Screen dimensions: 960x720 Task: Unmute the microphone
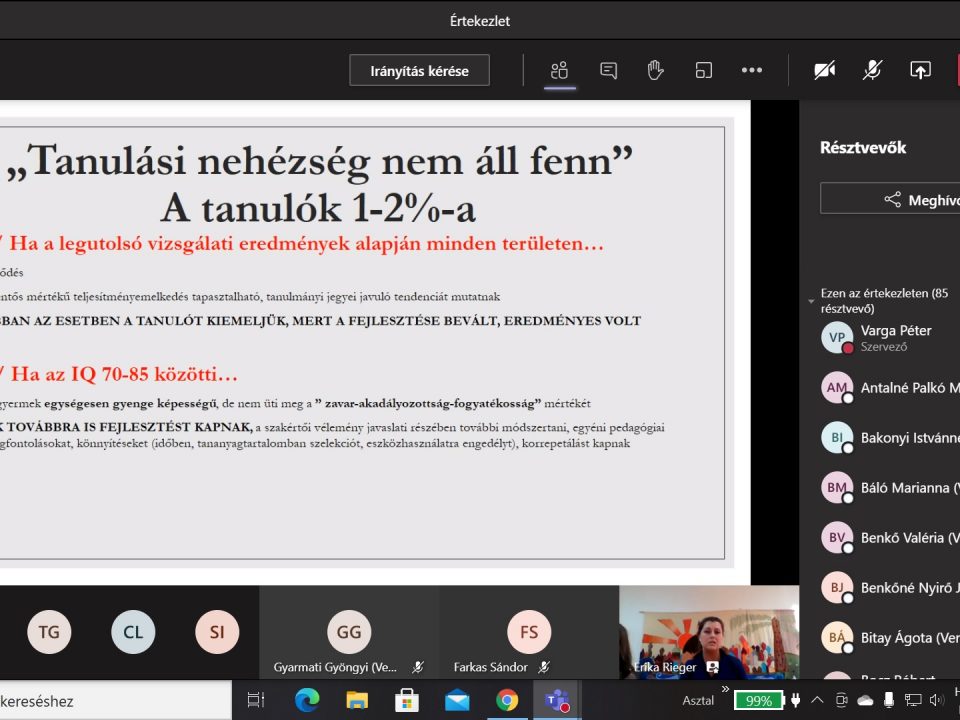(872, 70)
